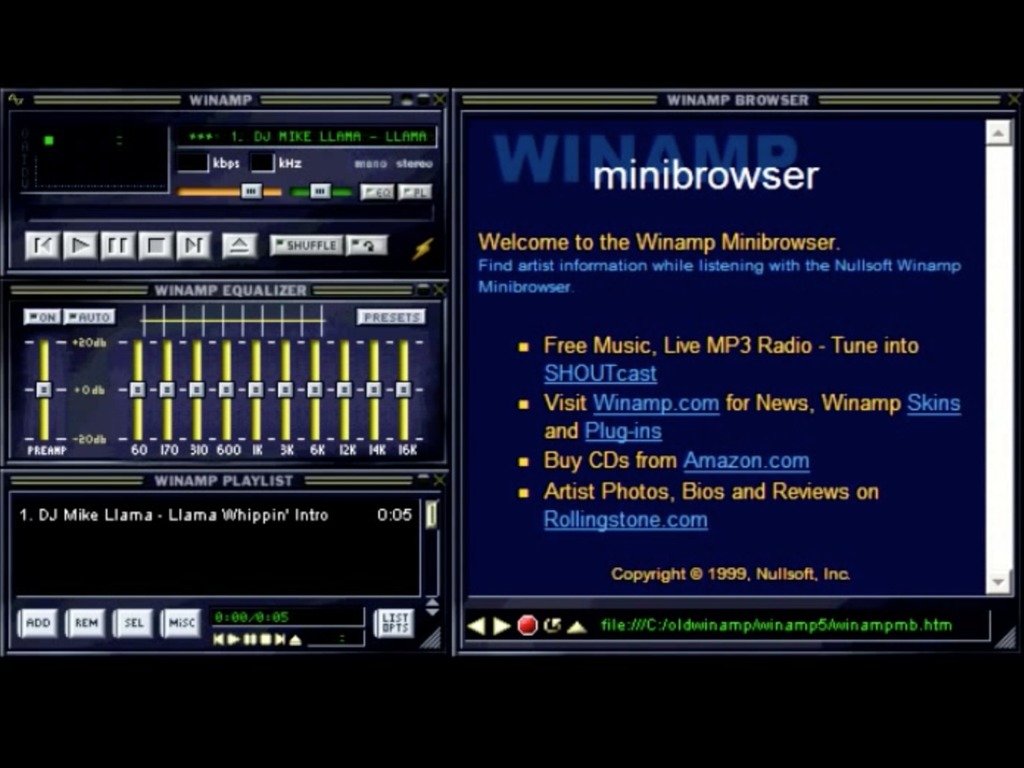Open the Plug-ins link

[x=623, y=431]
